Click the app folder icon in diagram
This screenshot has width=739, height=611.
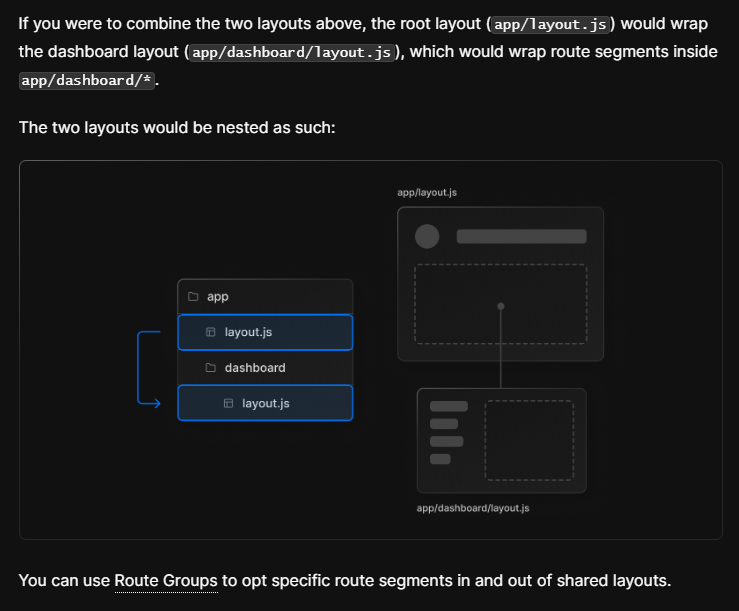click(x=193, y=296)
